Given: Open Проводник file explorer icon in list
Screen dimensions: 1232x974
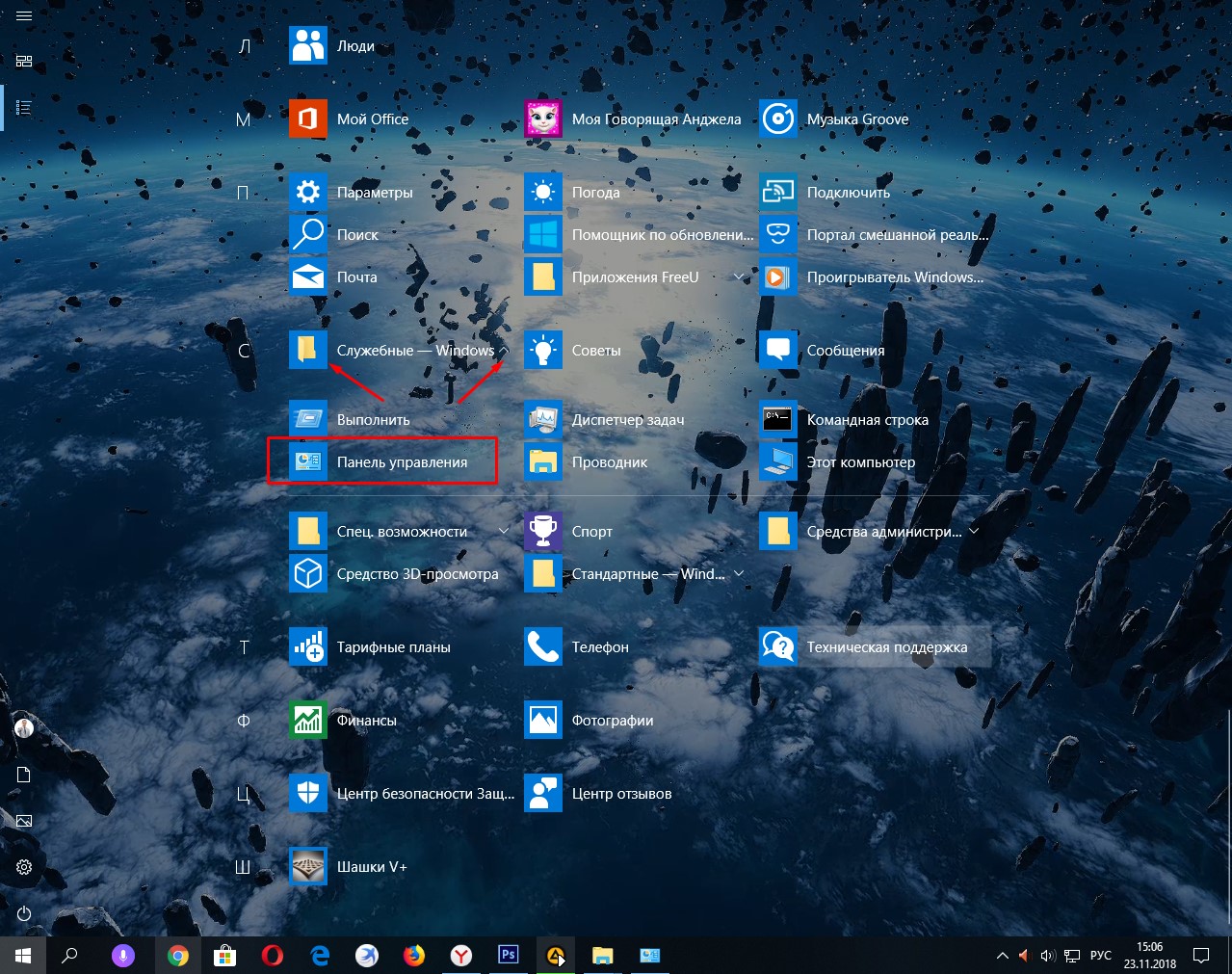Looking at the screenshot, I should click(543, 461).
